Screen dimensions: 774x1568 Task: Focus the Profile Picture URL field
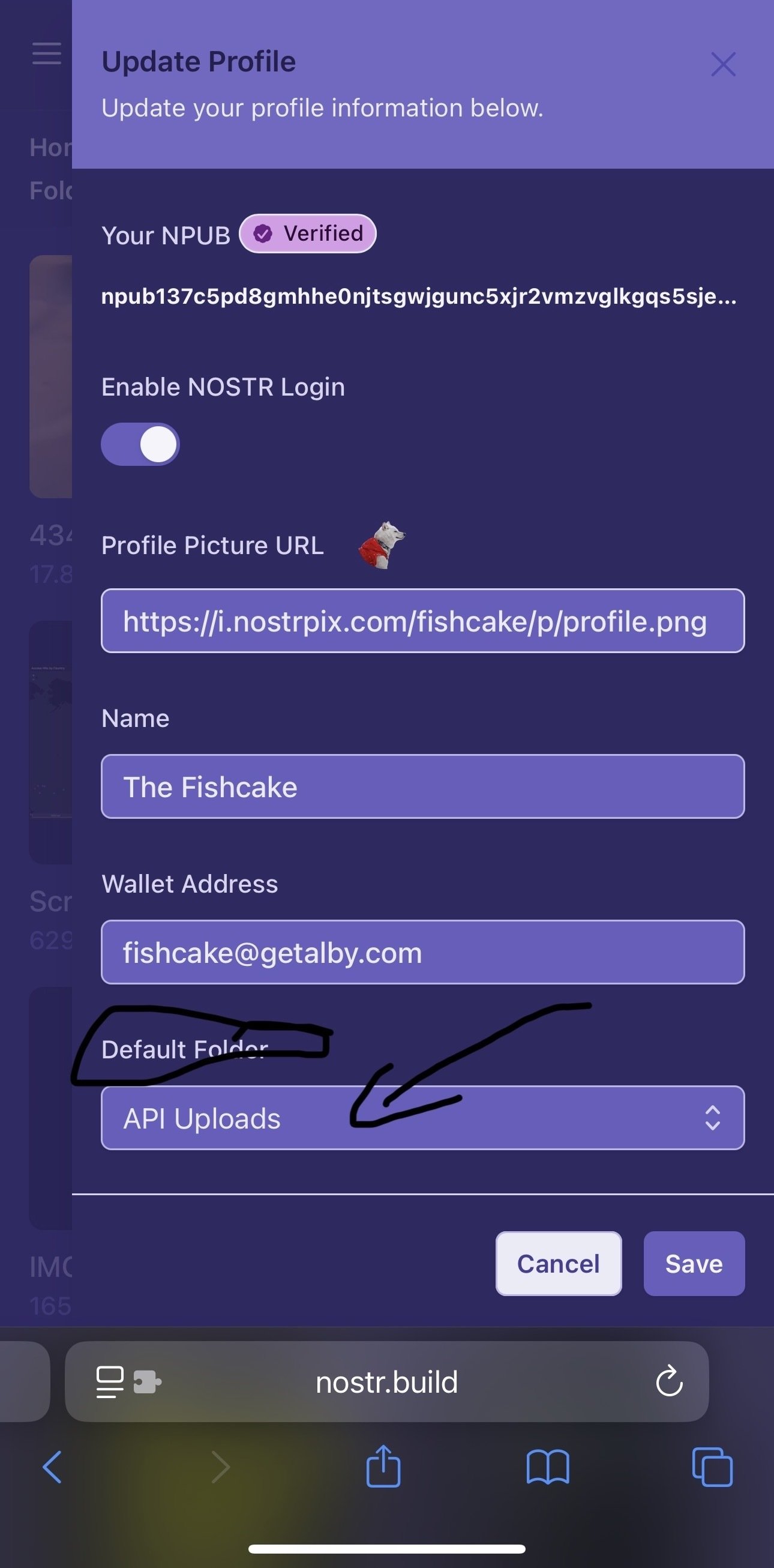(423, 621)
